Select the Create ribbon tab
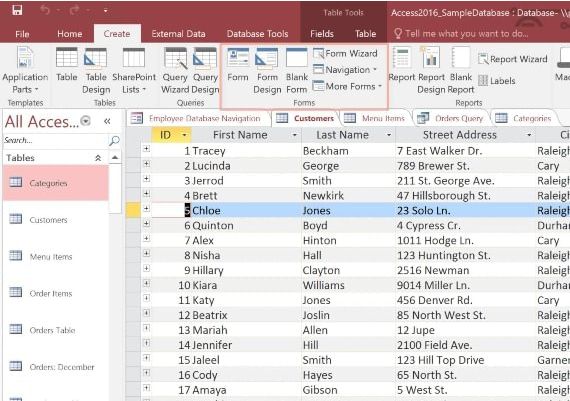This screenshot has height=401, width=570. [117, 34]
